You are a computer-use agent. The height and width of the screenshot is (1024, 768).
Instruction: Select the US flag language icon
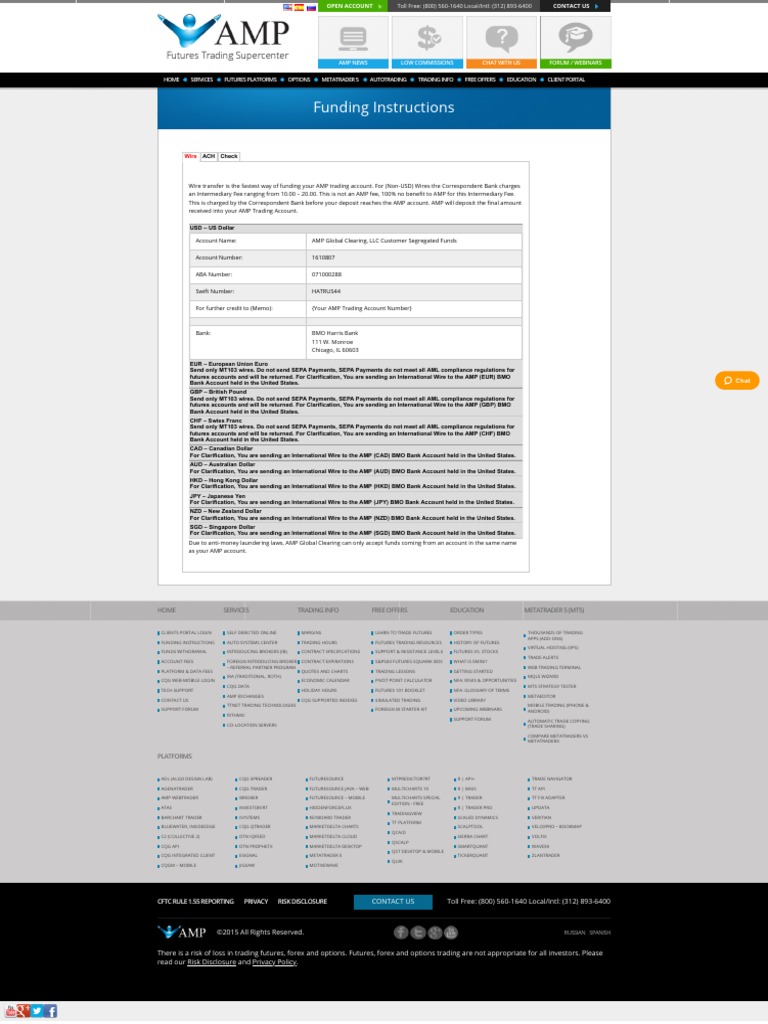click(x=287, y=7)
